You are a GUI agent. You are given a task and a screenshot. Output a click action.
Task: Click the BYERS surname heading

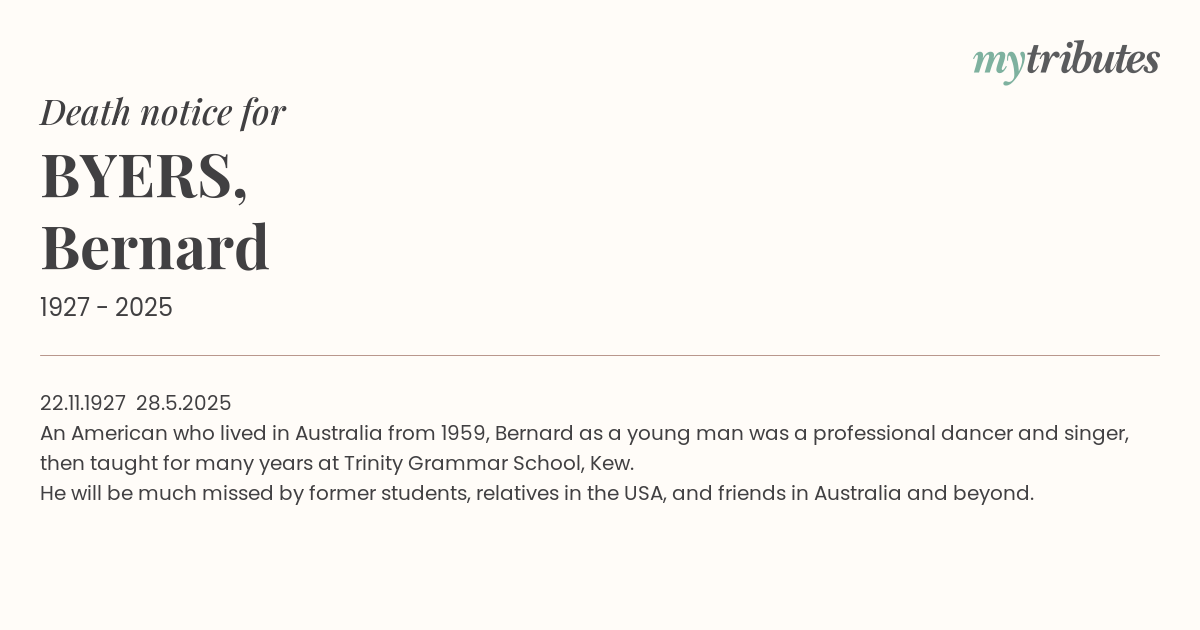coord(144,176)
